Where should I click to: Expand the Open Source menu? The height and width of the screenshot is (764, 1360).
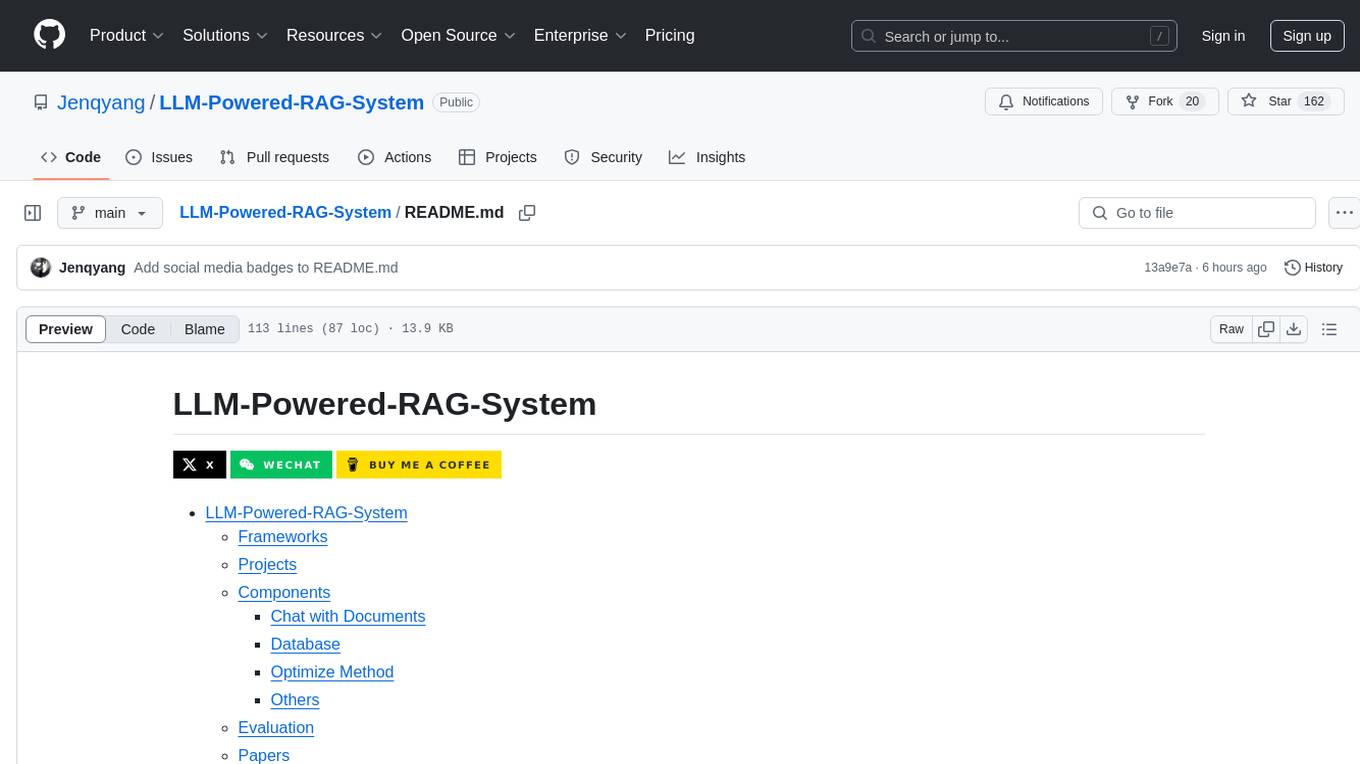point(458,35)
